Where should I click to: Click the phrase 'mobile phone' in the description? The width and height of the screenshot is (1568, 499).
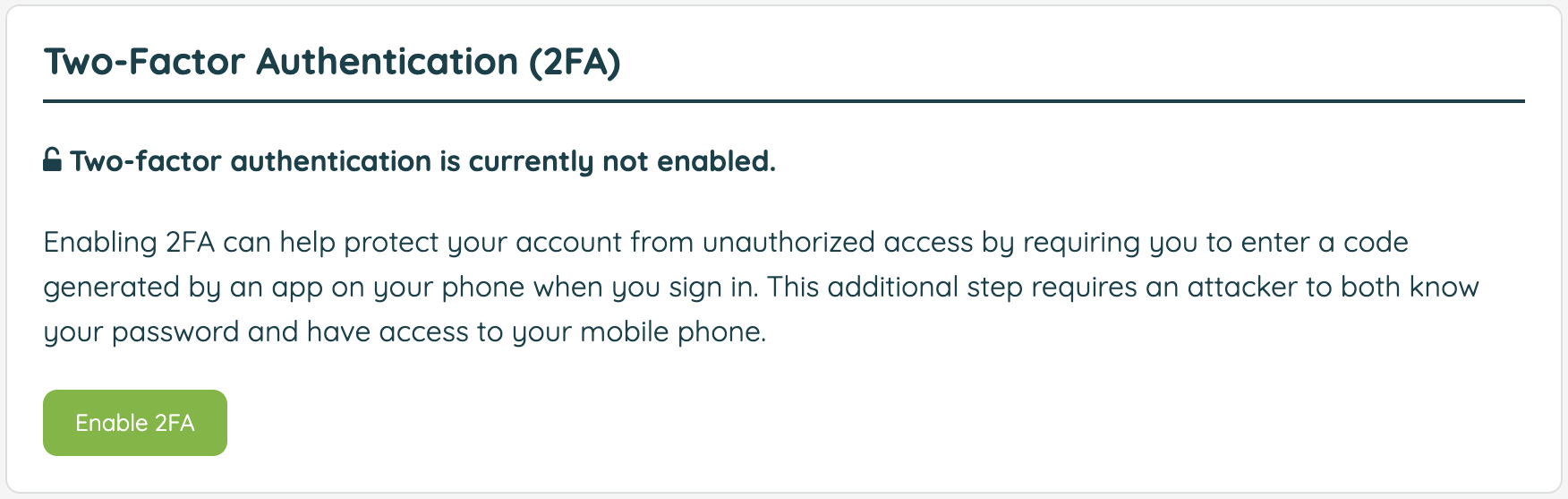[x=673, y=332]
